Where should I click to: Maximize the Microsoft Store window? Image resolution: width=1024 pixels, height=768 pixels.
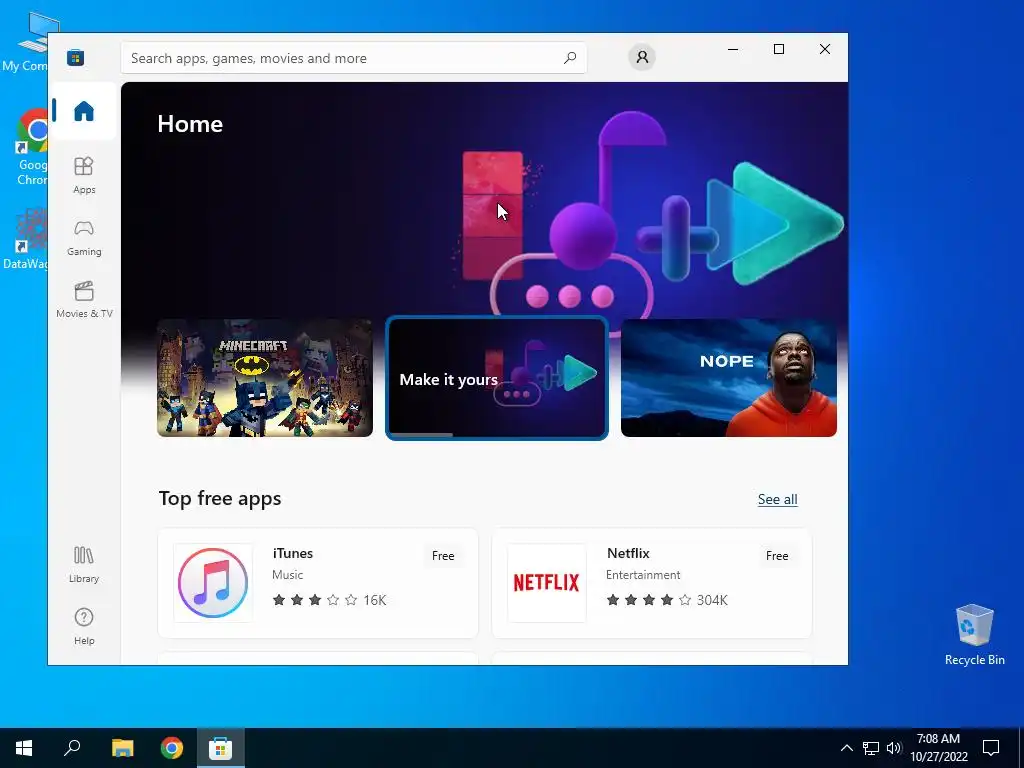pyautogui.click(x=778, y=49)
